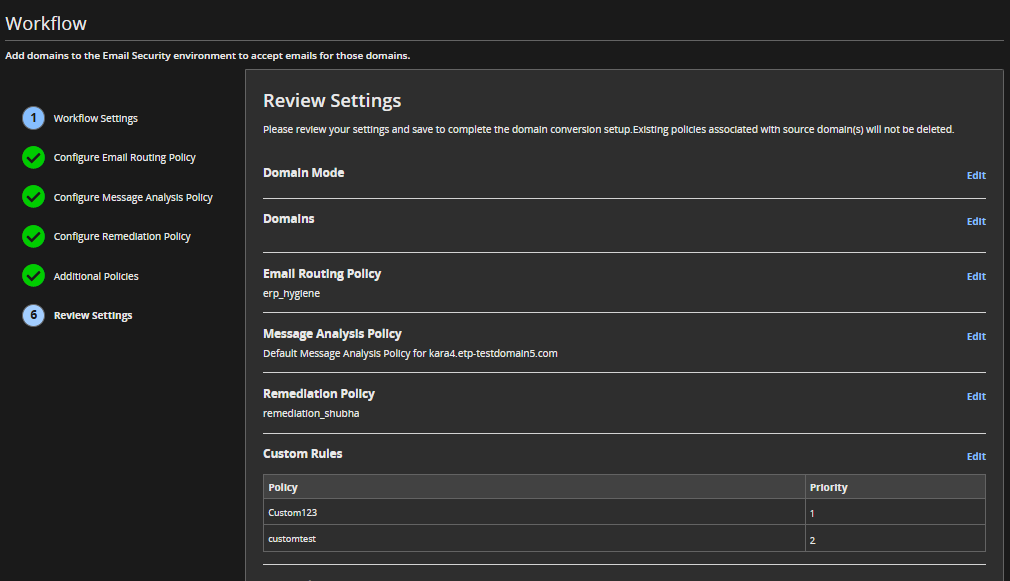This screenshot has height=581, width=1010.
Task: Click the Domains section title
Action: click(289, 218)
